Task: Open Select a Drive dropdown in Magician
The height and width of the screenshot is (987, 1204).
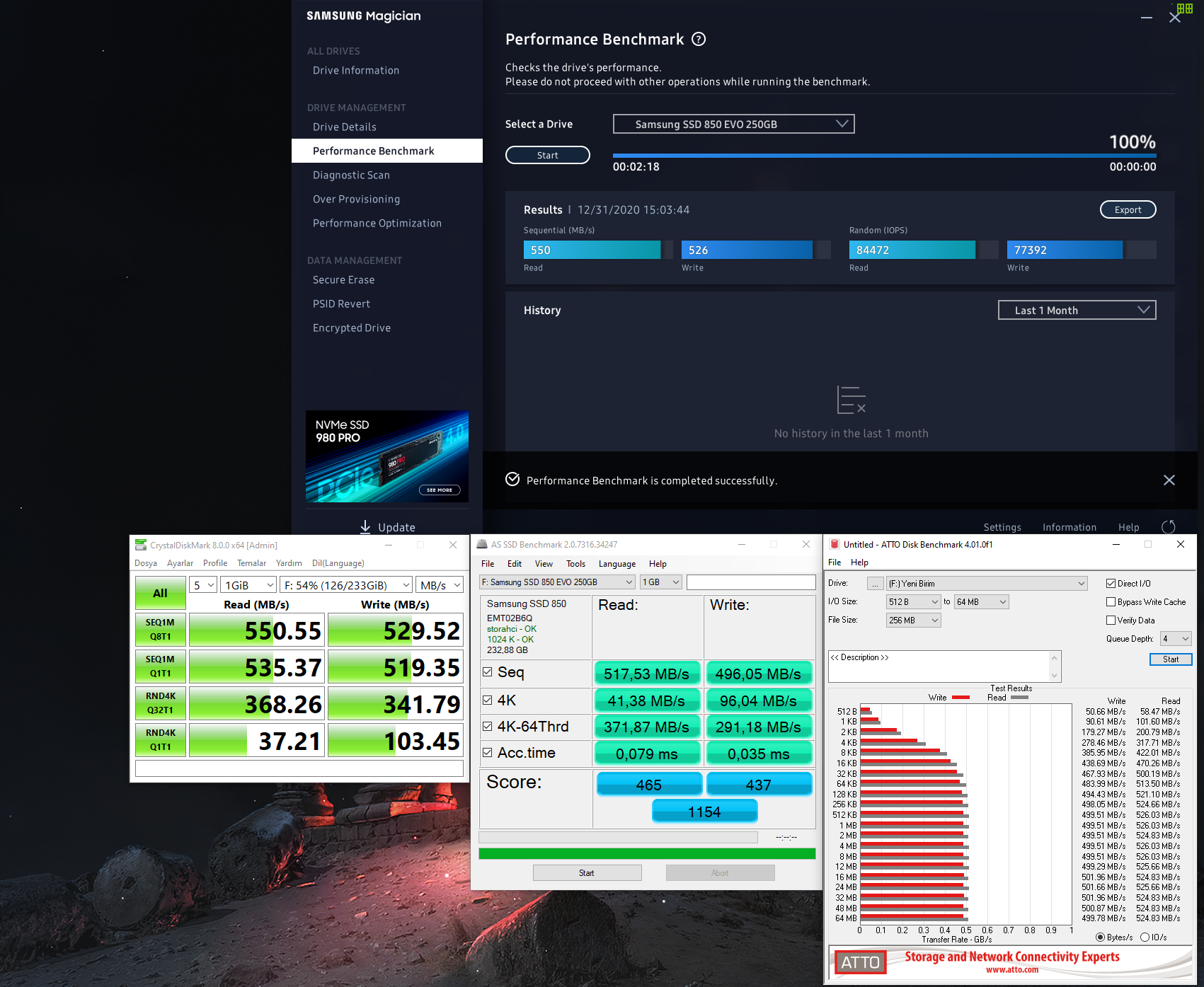Action: coord(733,124)
